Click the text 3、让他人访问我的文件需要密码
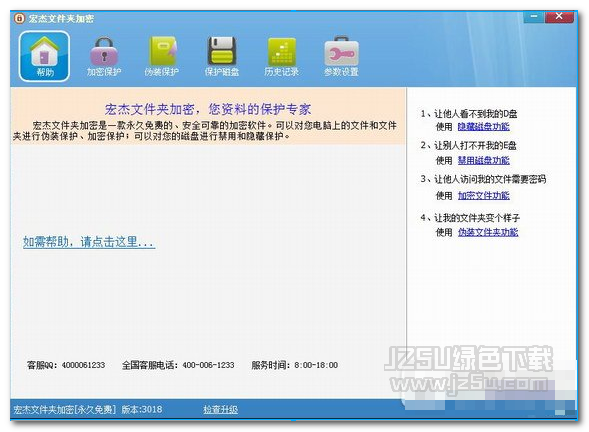The height and width of the screenshot is (432, 589). (x=483, y=179)
